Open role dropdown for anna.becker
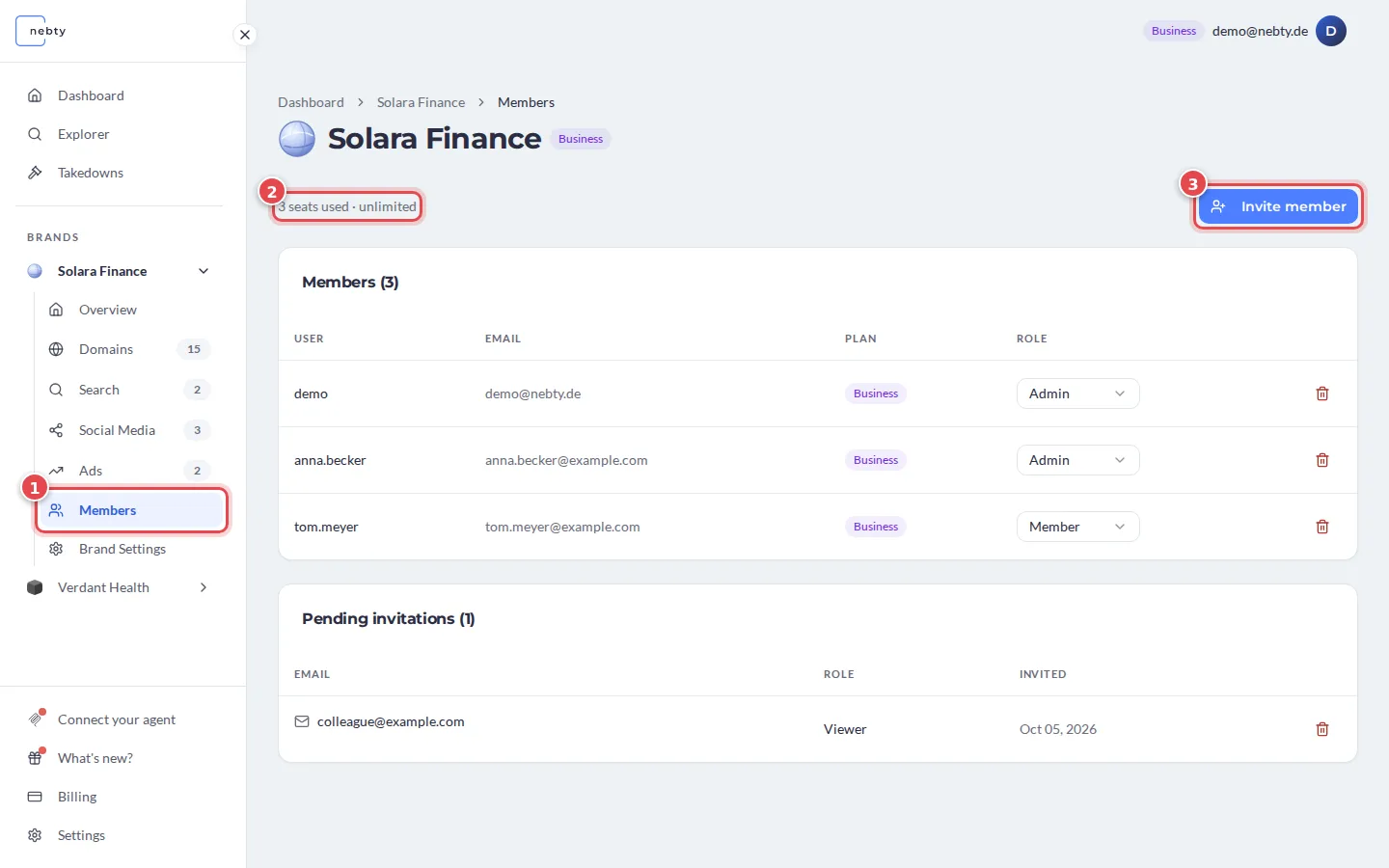 click(1077, 460)
